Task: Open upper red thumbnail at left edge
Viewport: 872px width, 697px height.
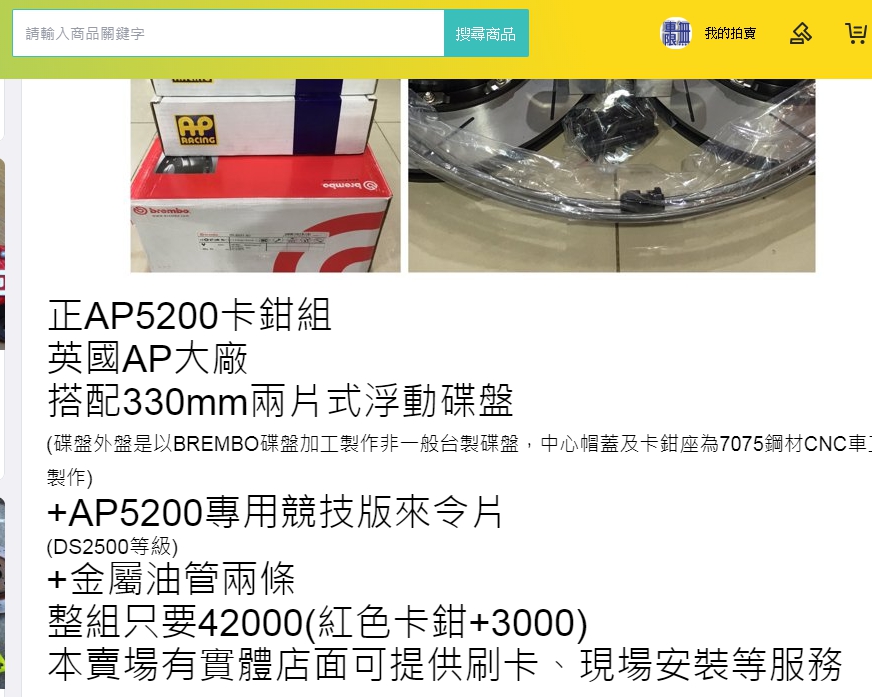Action: coord(2,254)
